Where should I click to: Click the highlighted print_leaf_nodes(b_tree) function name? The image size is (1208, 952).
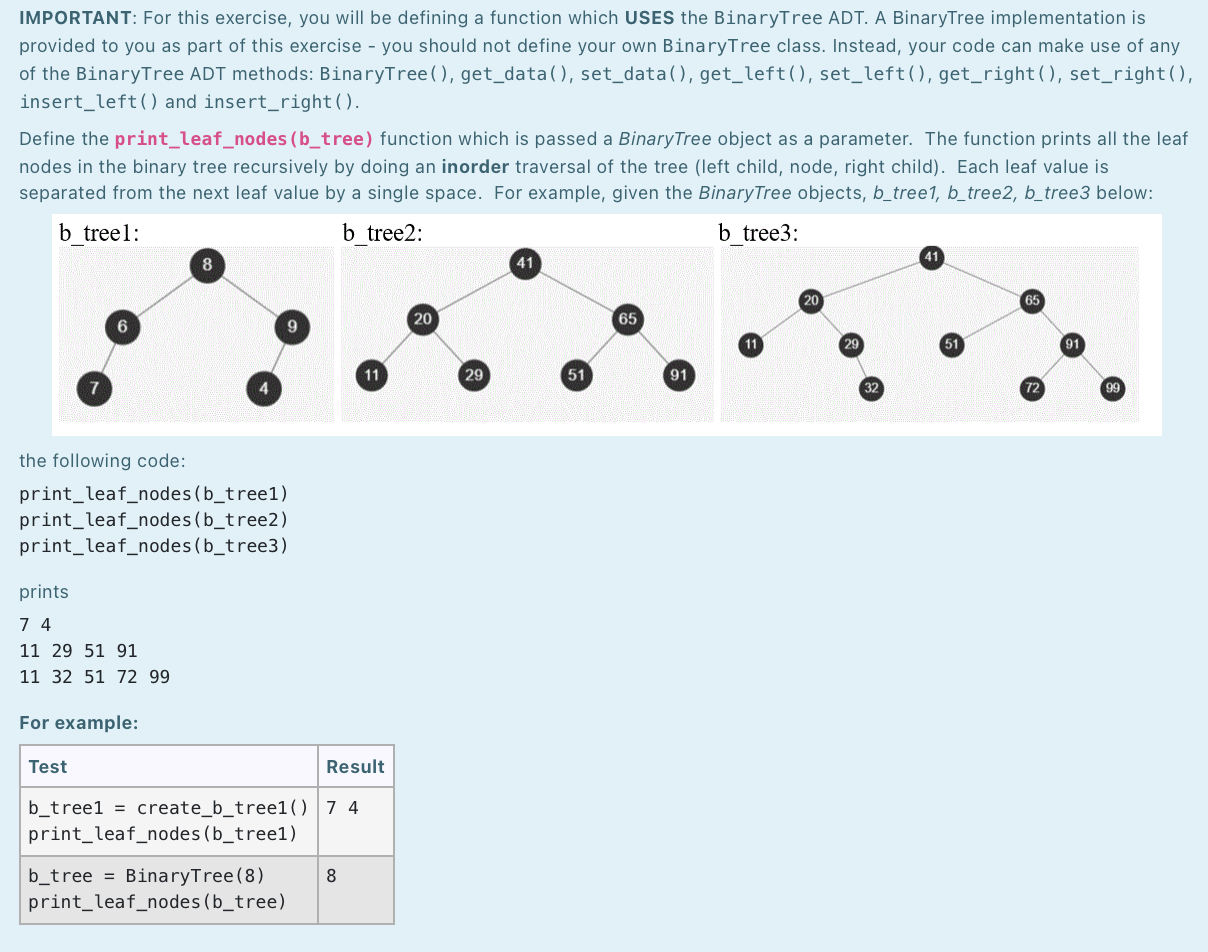click(x=243, y=139)
